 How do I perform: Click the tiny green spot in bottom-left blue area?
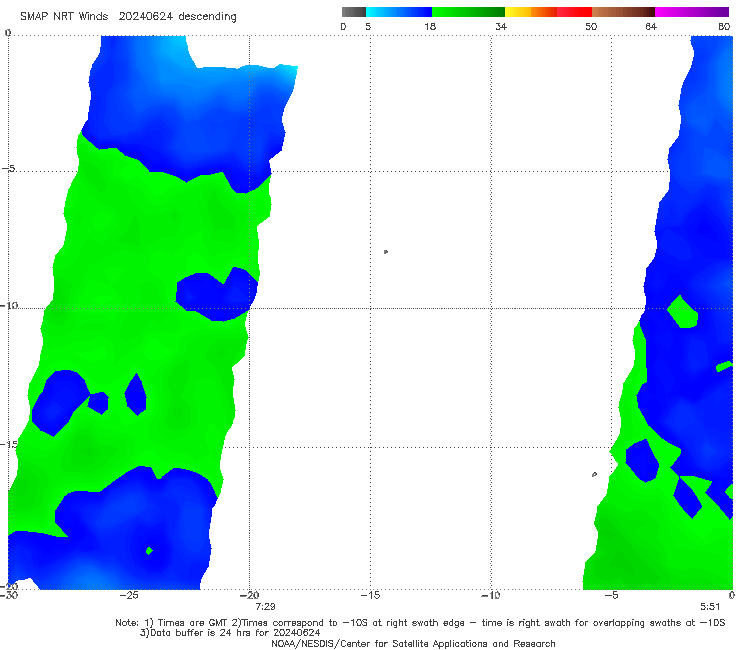click(x=149, y=550)
